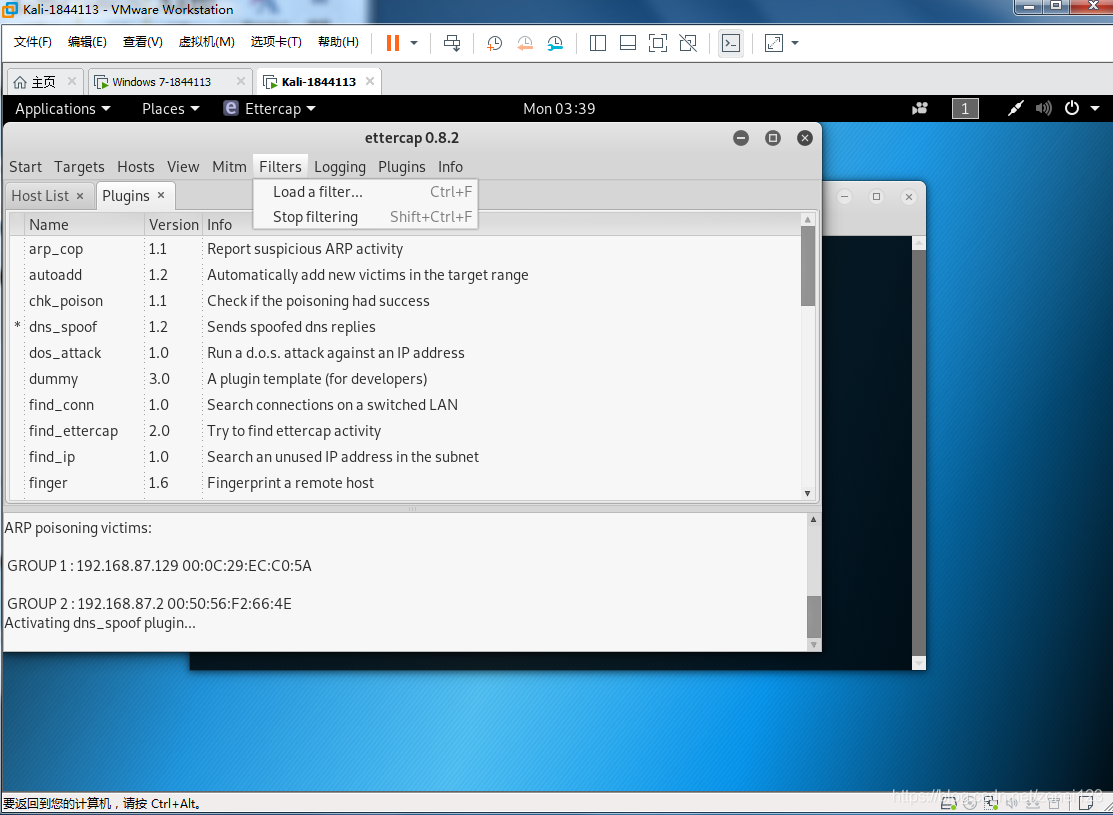Viewport: 1113px width, 815px height.
Task: Select the active dns_spoof plugin row
Action: pos(405,327)
